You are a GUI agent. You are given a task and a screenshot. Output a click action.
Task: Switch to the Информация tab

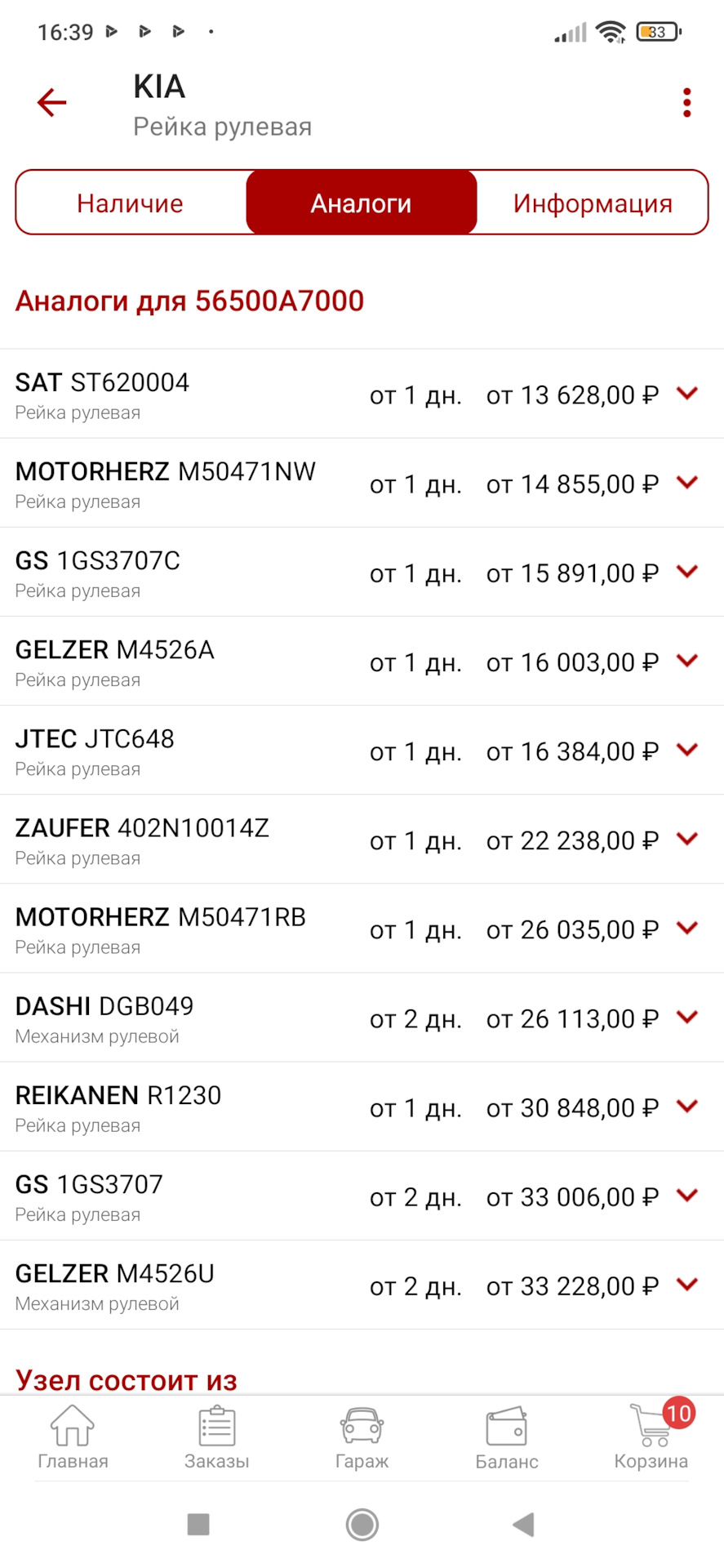pyautogui.click(x=593, y=203)
